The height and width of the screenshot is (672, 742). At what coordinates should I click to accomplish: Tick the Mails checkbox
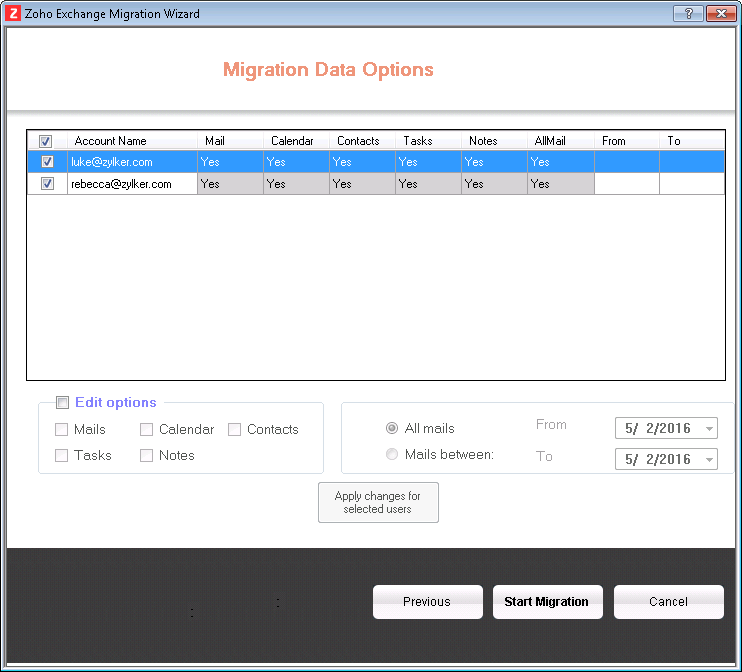click(62, 430)
